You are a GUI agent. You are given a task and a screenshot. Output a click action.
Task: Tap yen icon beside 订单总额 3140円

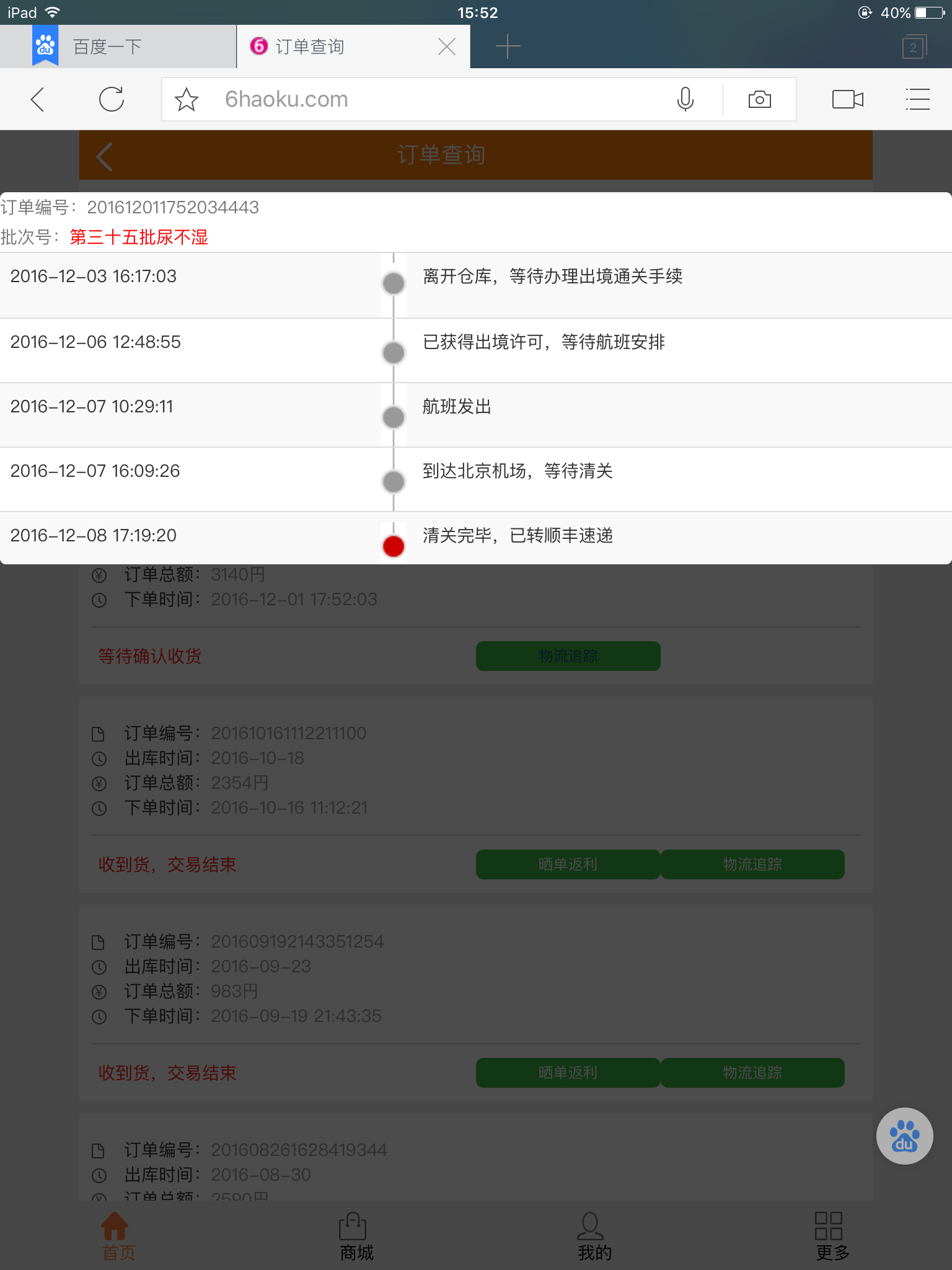click(x=99, y=575)
